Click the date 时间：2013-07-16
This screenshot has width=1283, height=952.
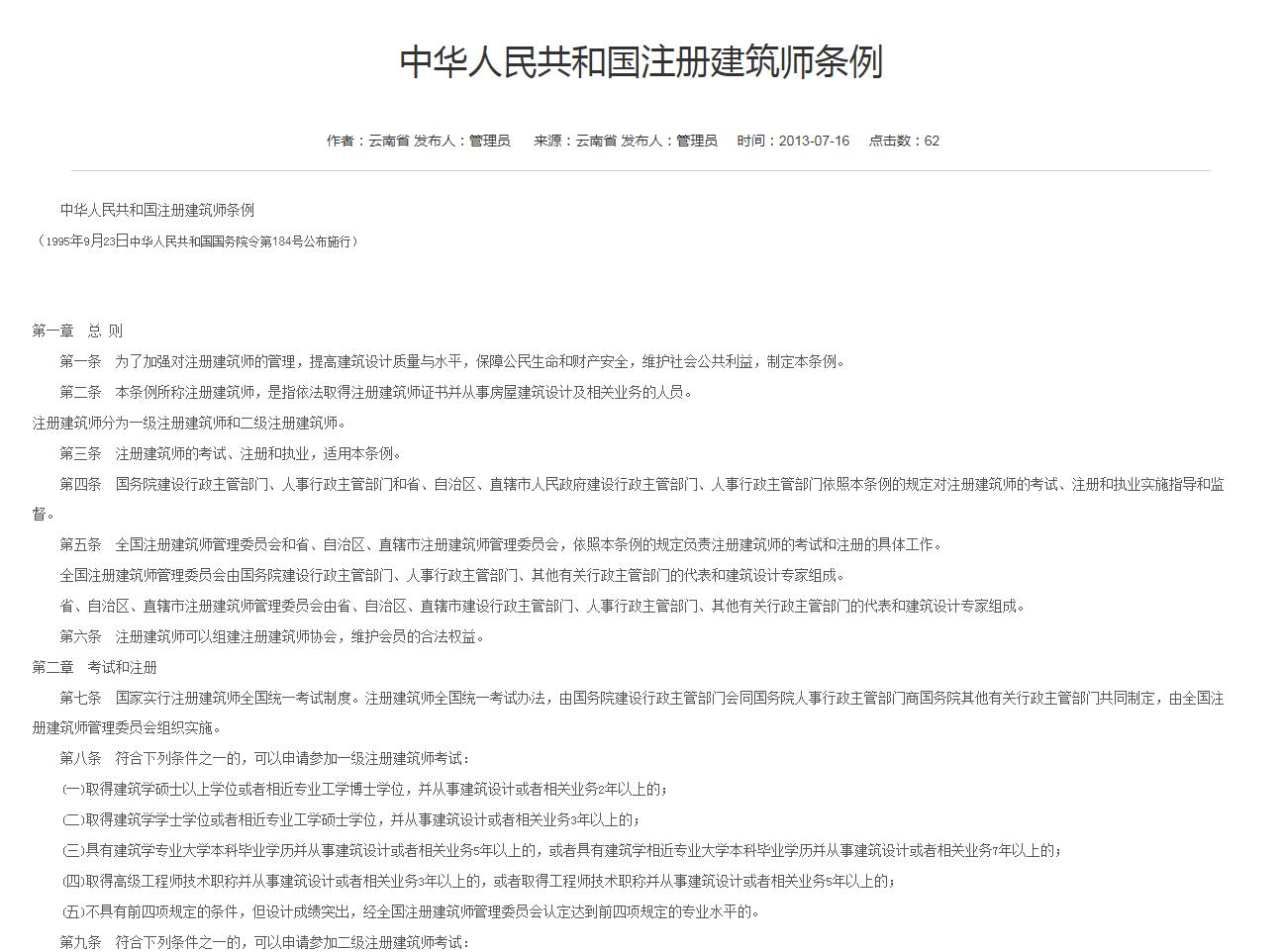(x=793, y=141)
